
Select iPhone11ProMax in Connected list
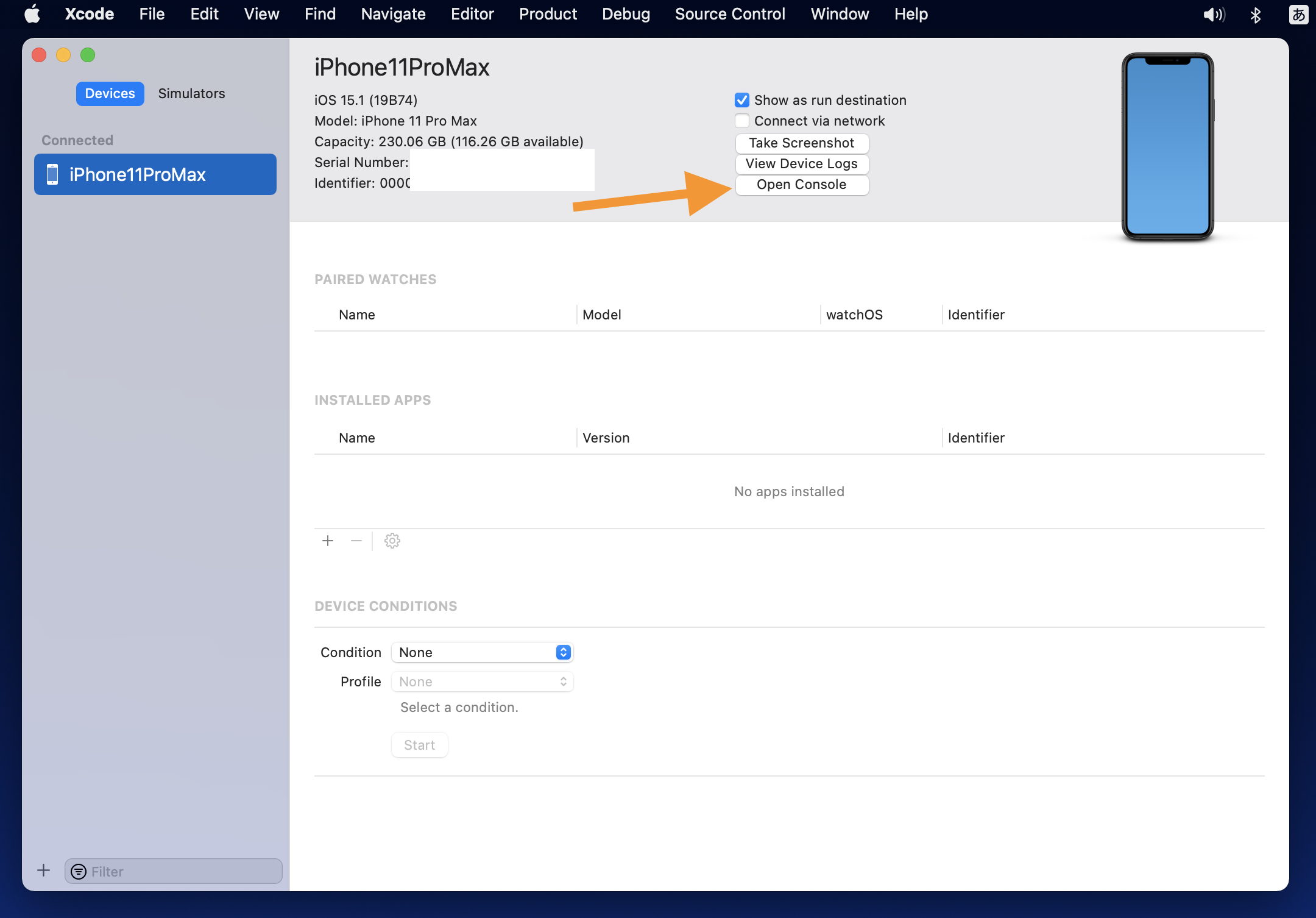(x=155, y=174)
